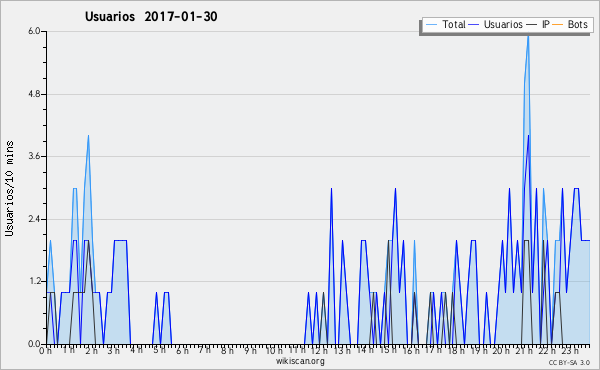Click the CC BY-SA 3.0 license text

tap(569, 362)
